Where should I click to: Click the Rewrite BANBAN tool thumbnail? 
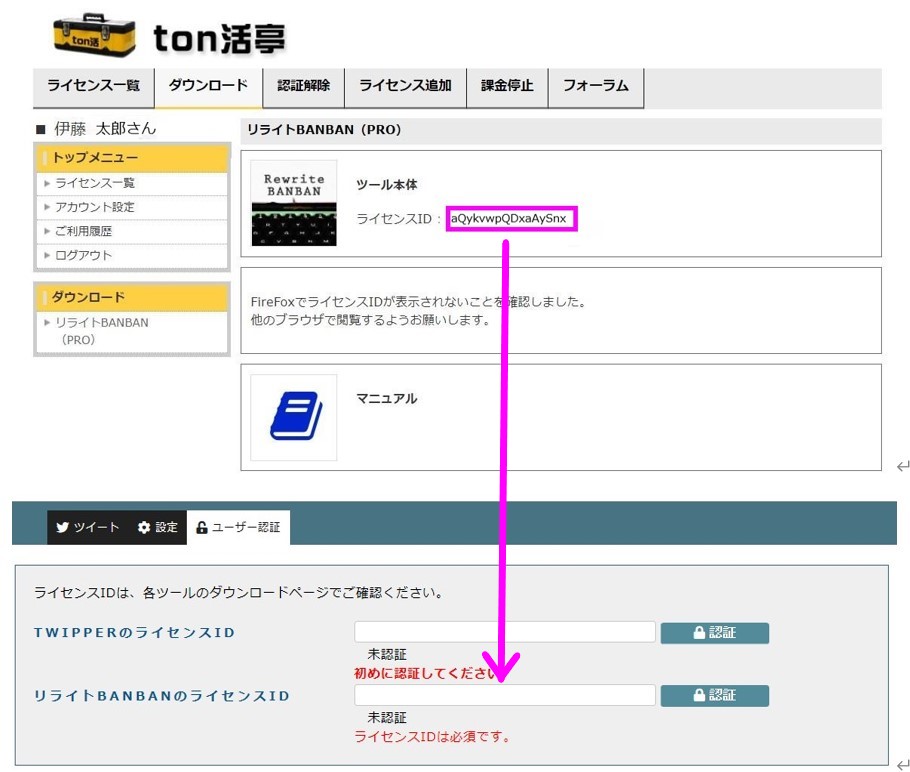click(x=293, y=203)
